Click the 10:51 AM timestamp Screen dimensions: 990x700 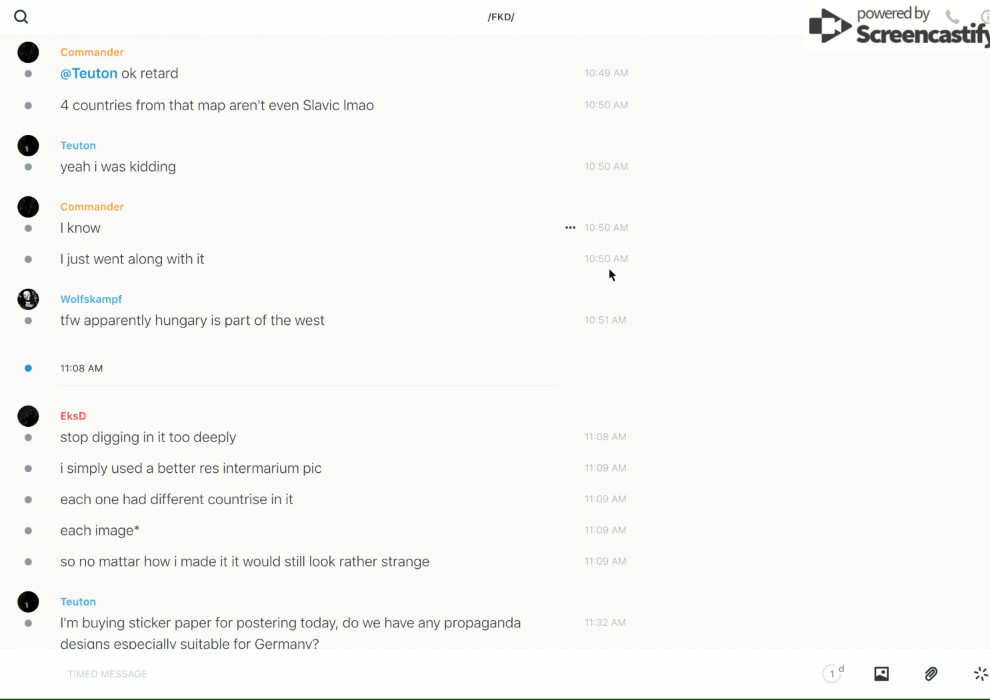[x=605, y=320]
